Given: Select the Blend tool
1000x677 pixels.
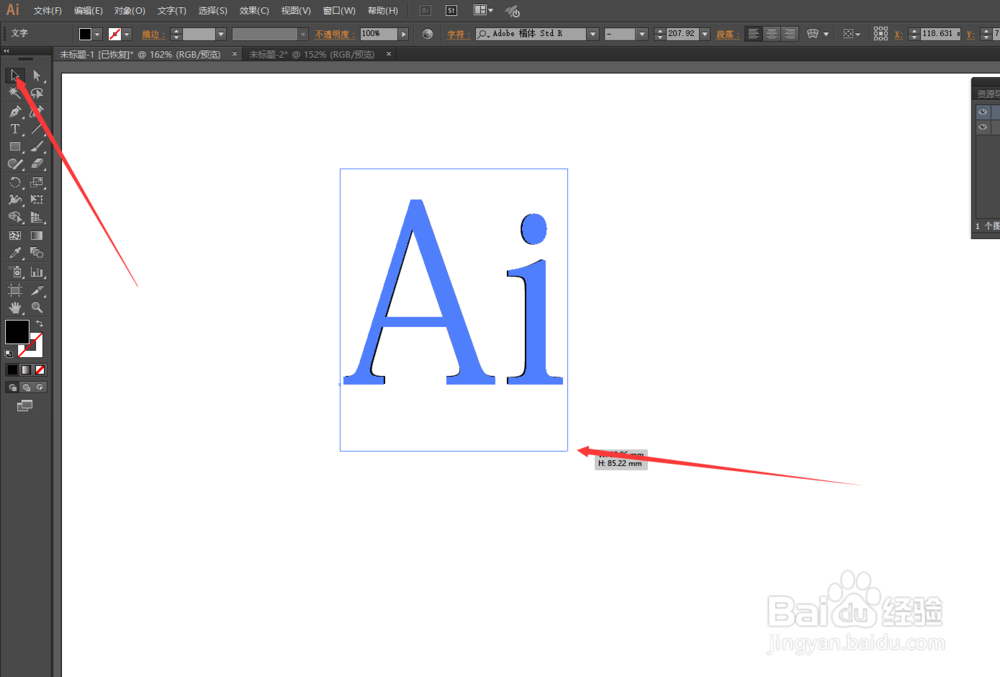Looking at the screenshot, I should click(x=37, y=253).
